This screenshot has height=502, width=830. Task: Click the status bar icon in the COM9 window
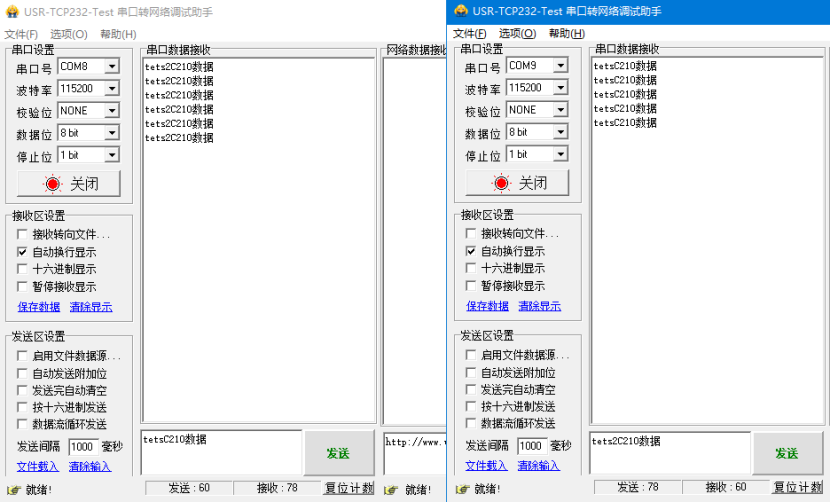pos(462,488)
